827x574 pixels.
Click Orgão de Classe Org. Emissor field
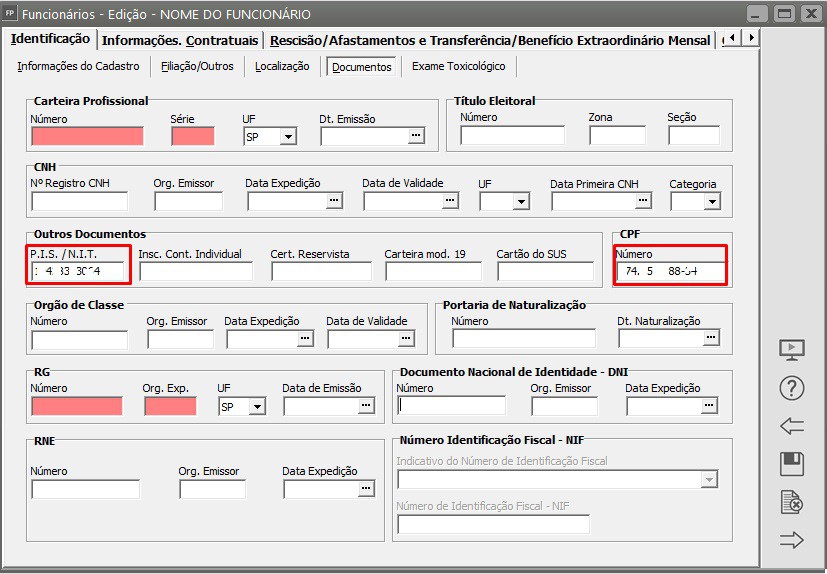click(180, 340)
